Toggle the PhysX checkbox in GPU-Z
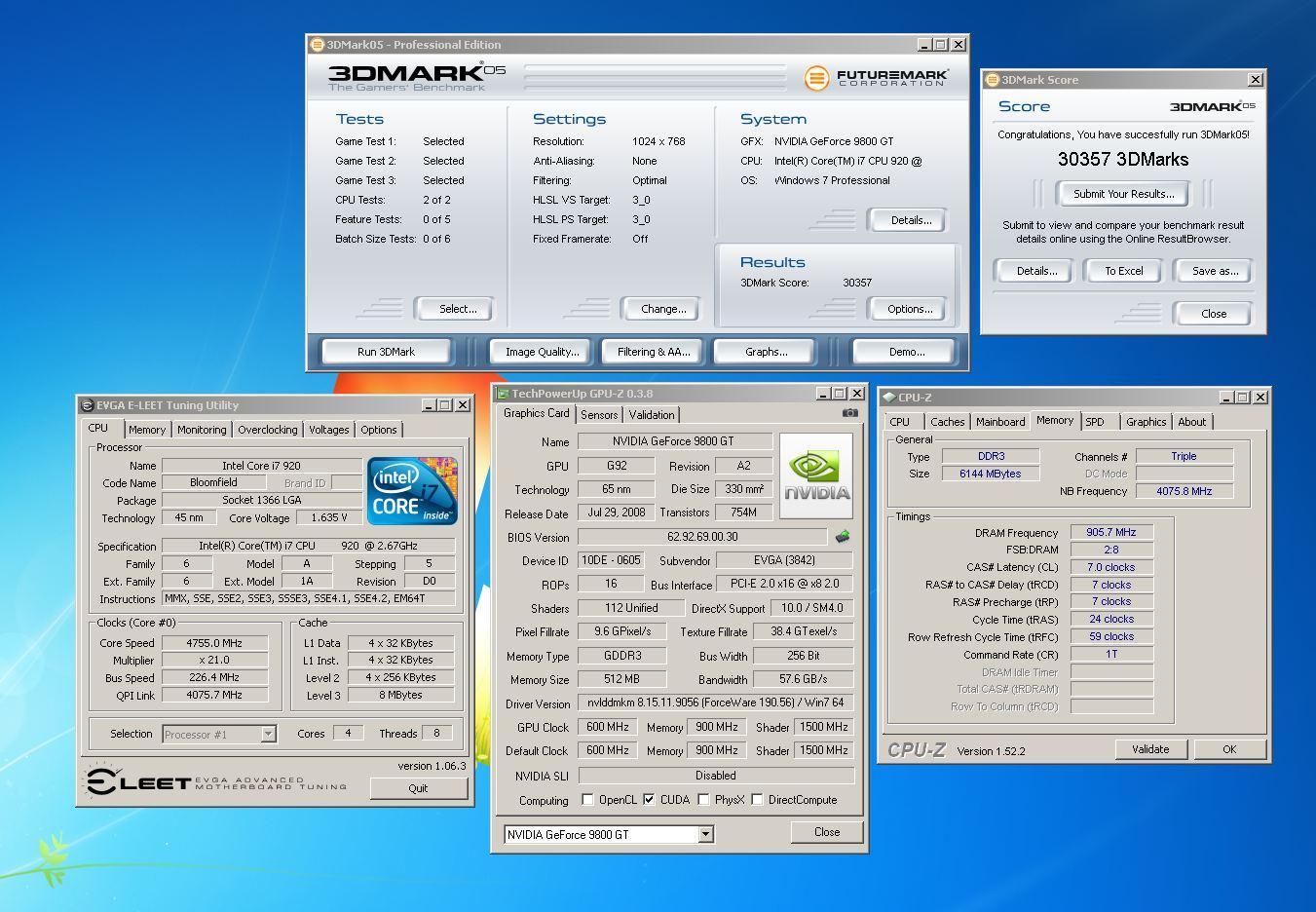 point(703,800)
